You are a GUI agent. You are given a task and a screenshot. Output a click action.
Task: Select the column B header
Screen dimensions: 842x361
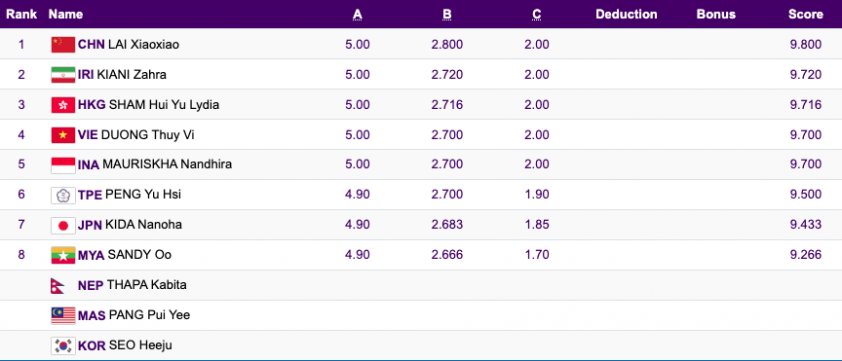(447, 15)
